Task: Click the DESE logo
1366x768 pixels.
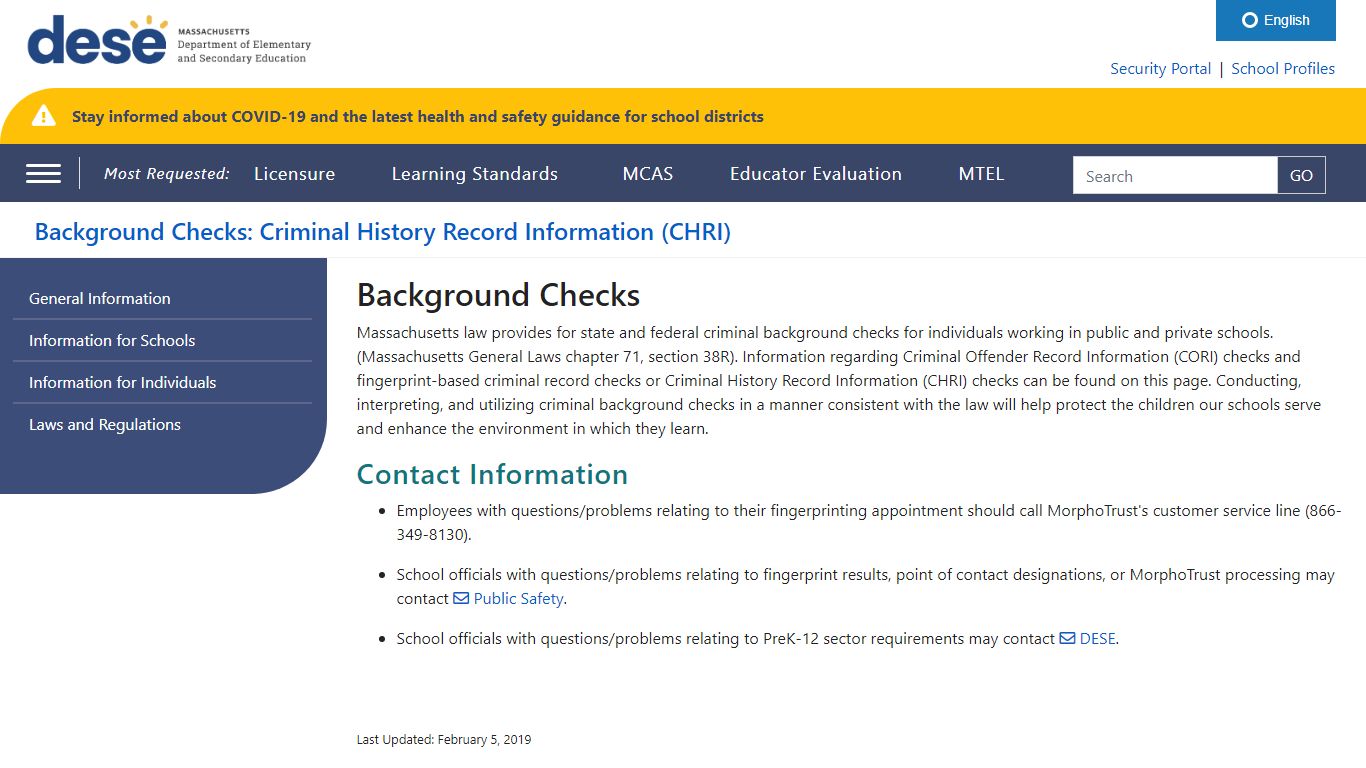Action: pyautogui.click(x=169, y=40)
